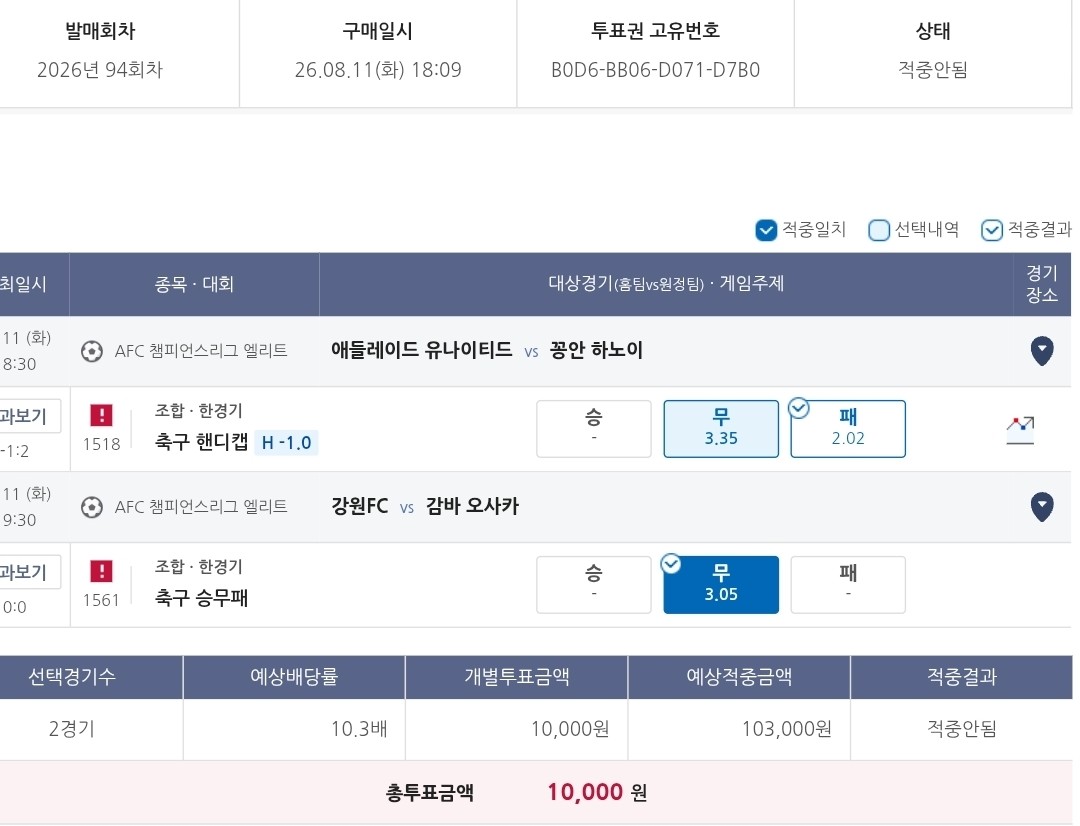Click the check badge on 무 3.05
The width and height of the screenshot is (1080, 826).
click(x=671, y=564)
